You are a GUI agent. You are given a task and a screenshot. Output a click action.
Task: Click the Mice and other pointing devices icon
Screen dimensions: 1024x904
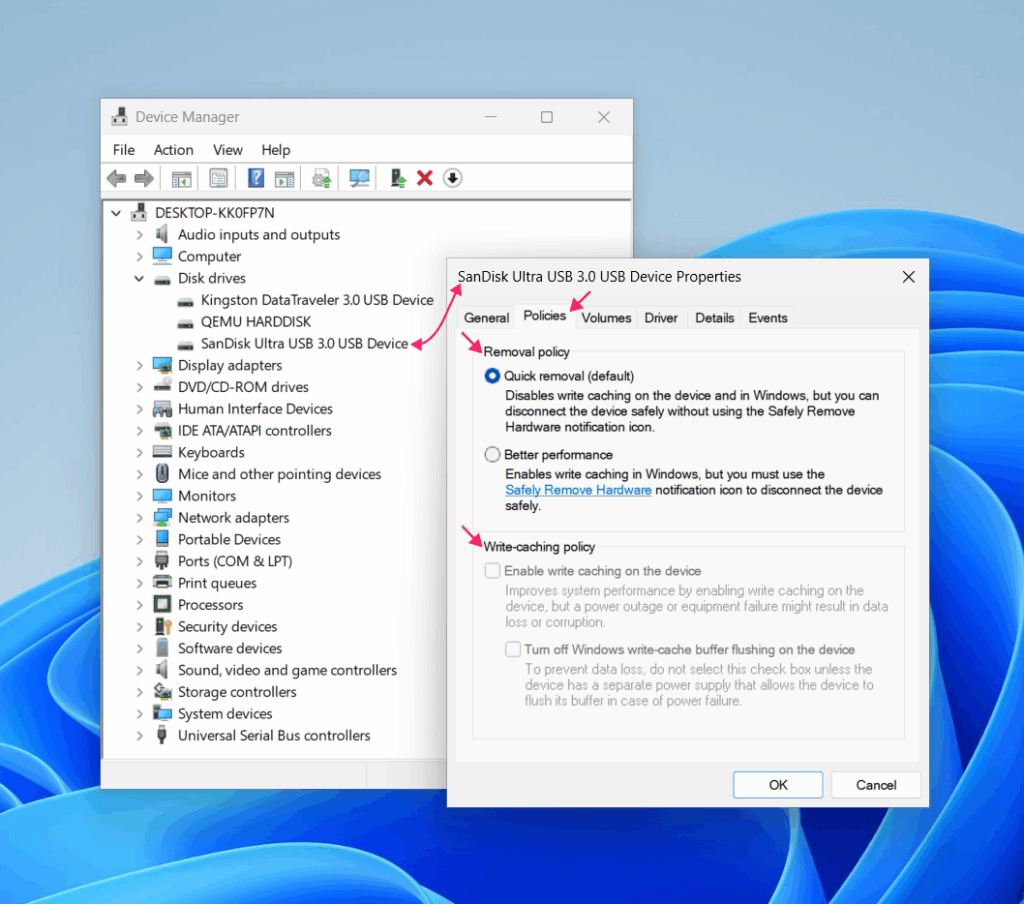pos(162,474)
